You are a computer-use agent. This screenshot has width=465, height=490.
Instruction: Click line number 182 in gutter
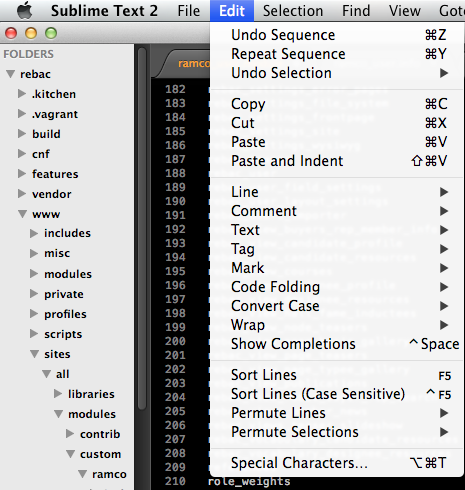pos(175,89)
